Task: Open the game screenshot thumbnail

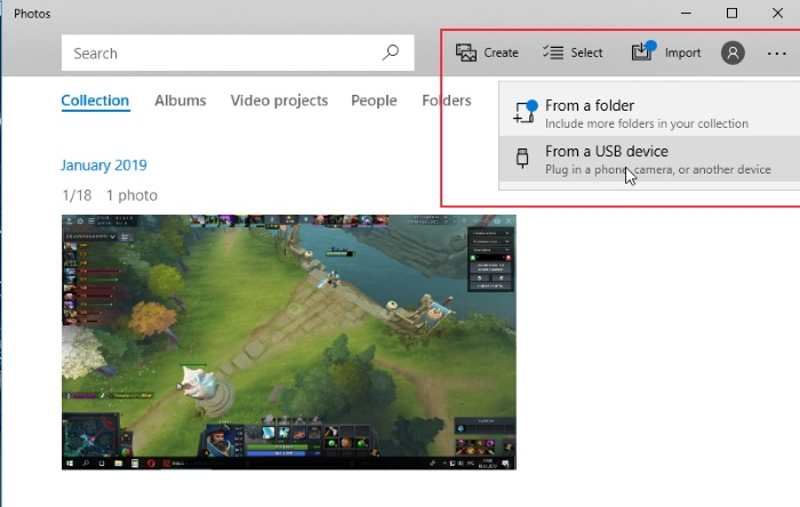Action: click(x=289, y=342)
